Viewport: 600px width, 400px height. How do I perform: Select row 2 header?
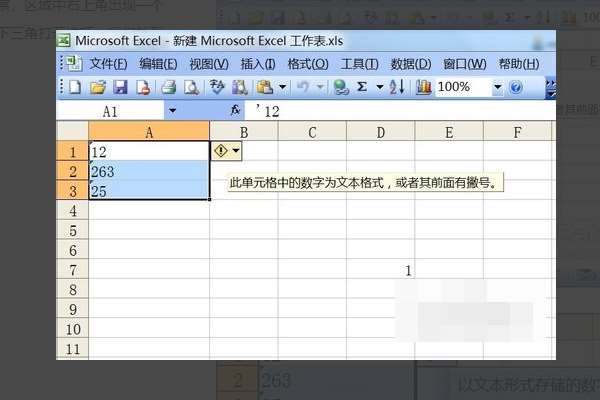point(72,171)
